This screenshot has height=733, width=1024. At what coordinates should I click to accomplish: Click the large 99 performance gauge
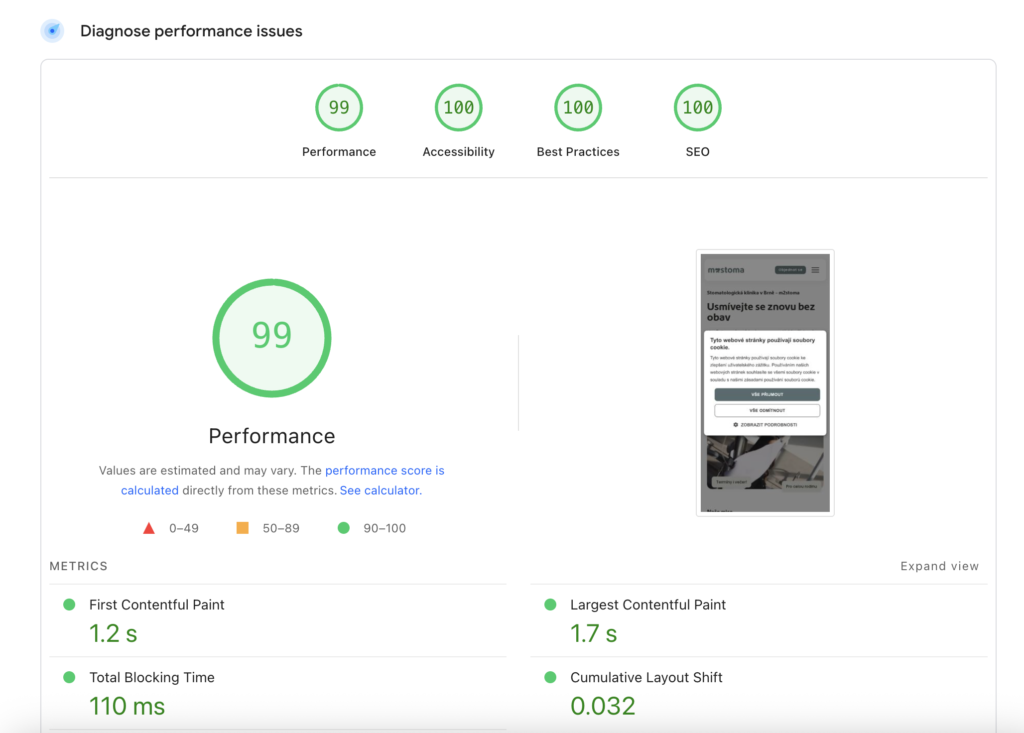tap(272, 337)
